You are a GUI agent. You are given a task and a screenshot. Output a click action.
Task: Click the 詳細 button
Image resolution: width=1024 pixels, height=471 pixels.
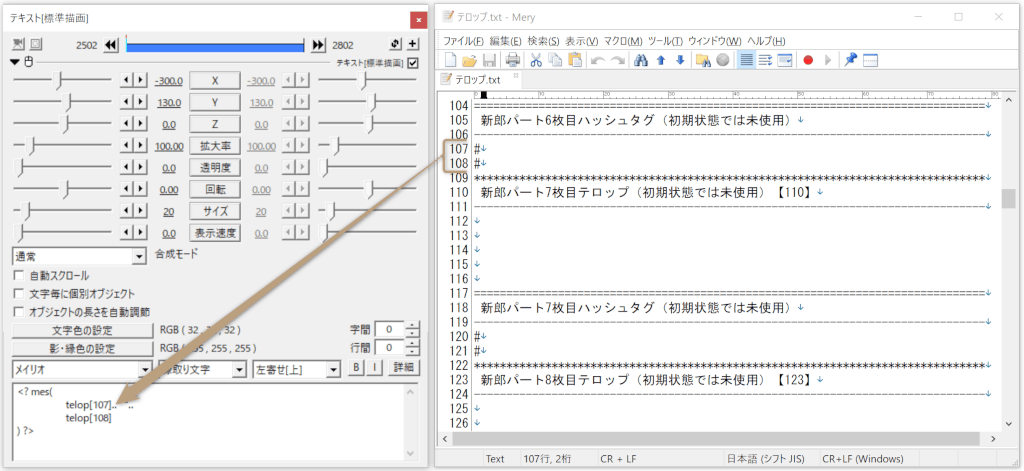tap(404, 367)
